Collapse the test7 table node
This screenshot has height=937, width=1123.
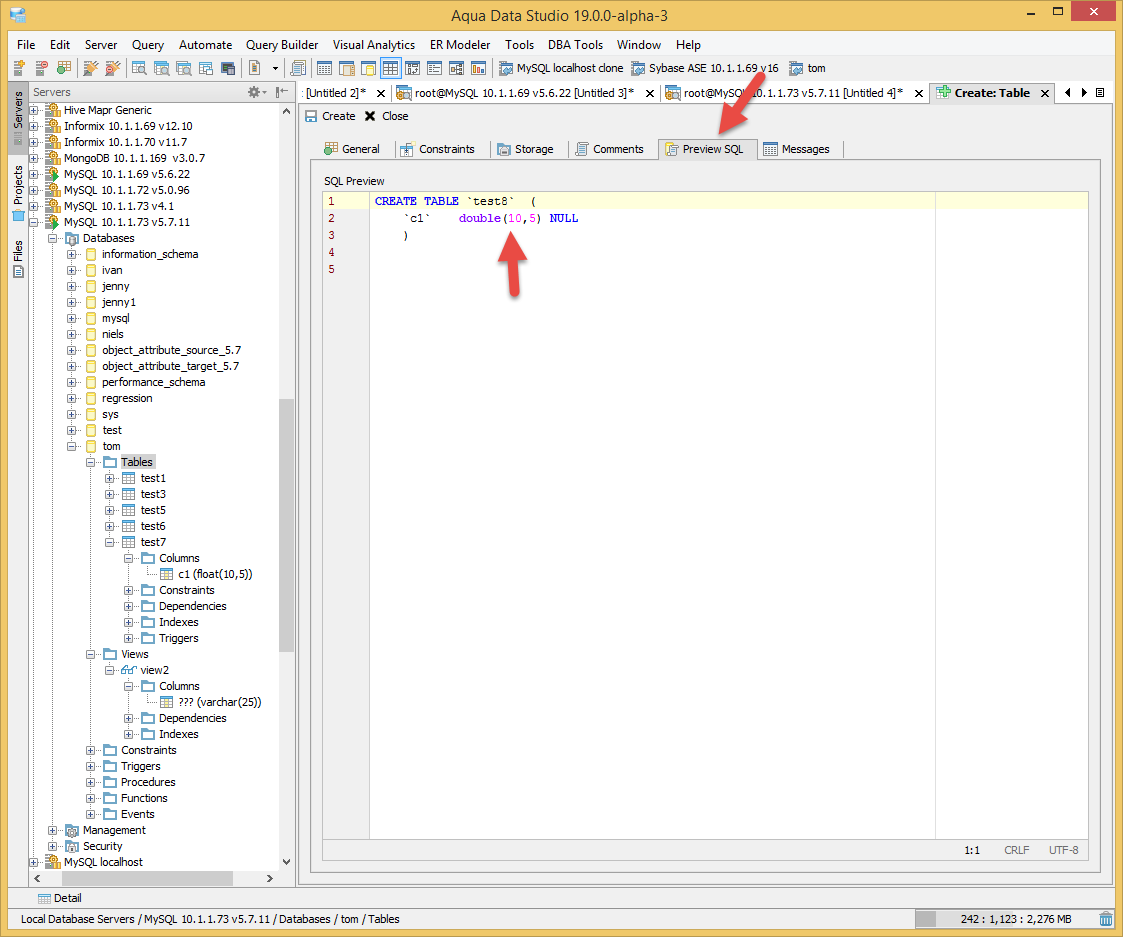(x=110, y=542)
